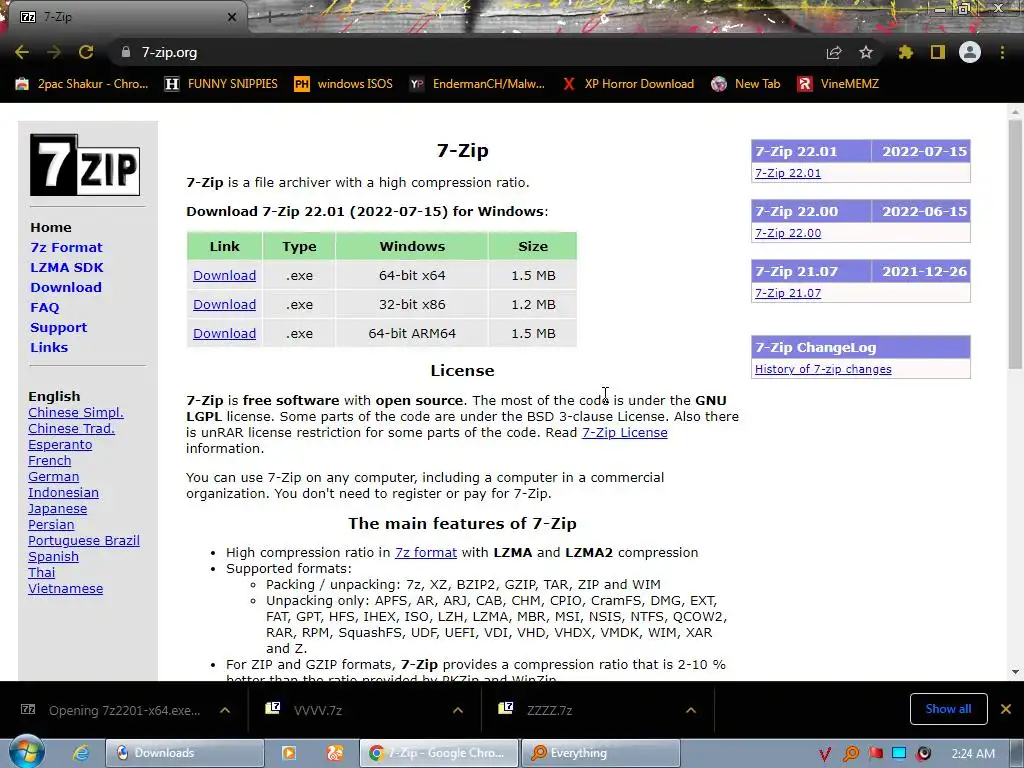Download the 64-bit ARM64 installer
Viewport: 1024px width, 768px height.
[225, 333]
